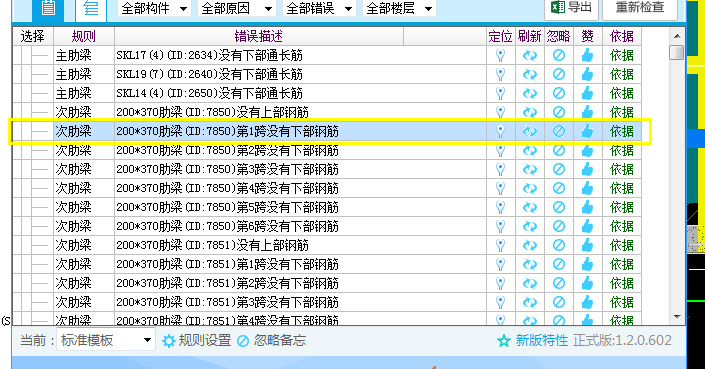Open the 标准模板 template dropdown

click(106, 340)
